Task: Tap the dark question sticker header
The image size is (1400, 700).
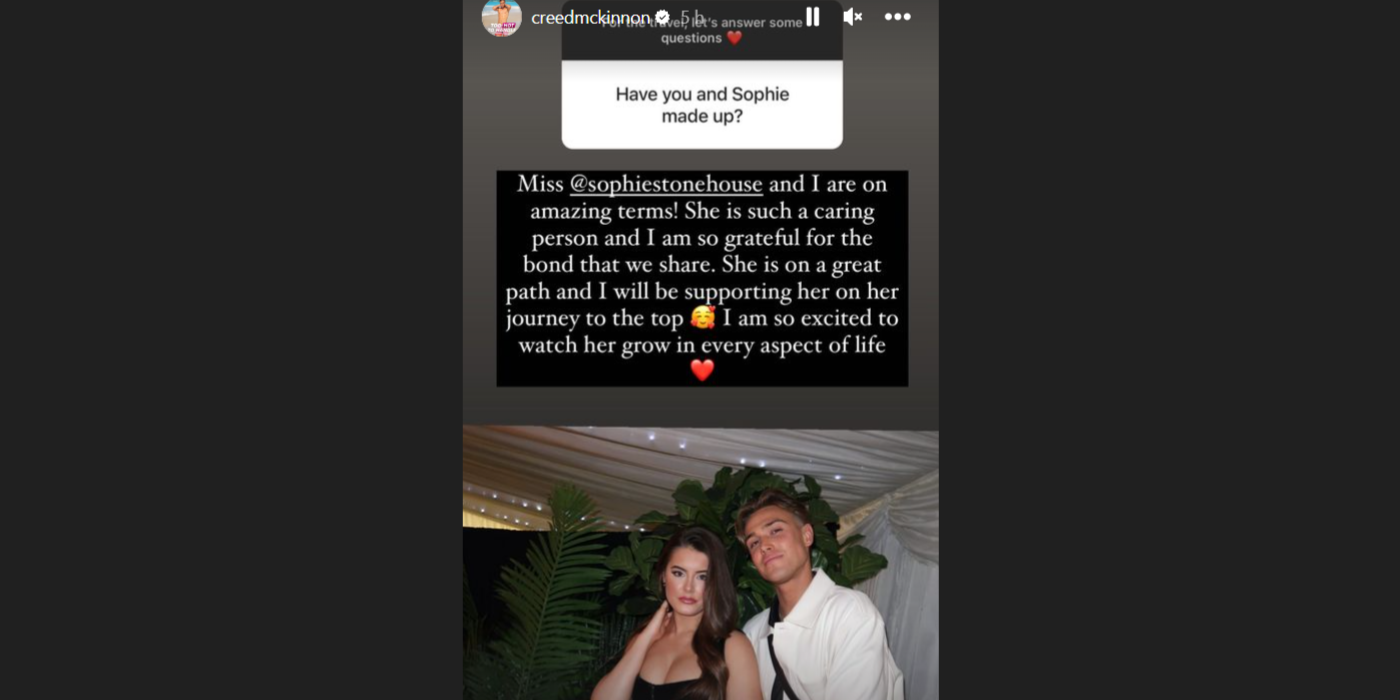Action: pyautogui.click(x=702, y=30)
